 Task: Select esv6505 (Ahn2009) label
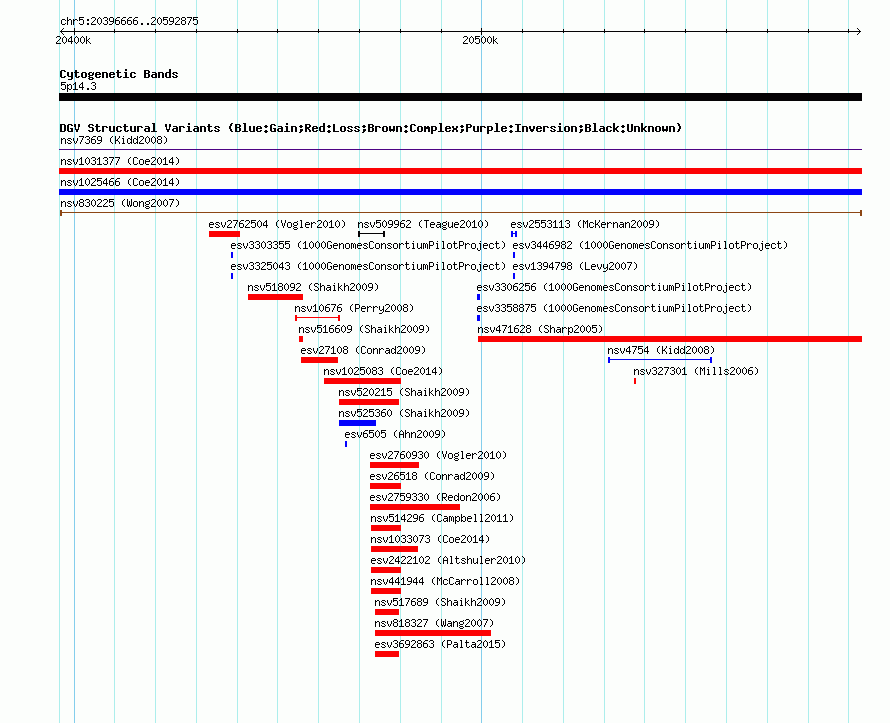(395, 434)
